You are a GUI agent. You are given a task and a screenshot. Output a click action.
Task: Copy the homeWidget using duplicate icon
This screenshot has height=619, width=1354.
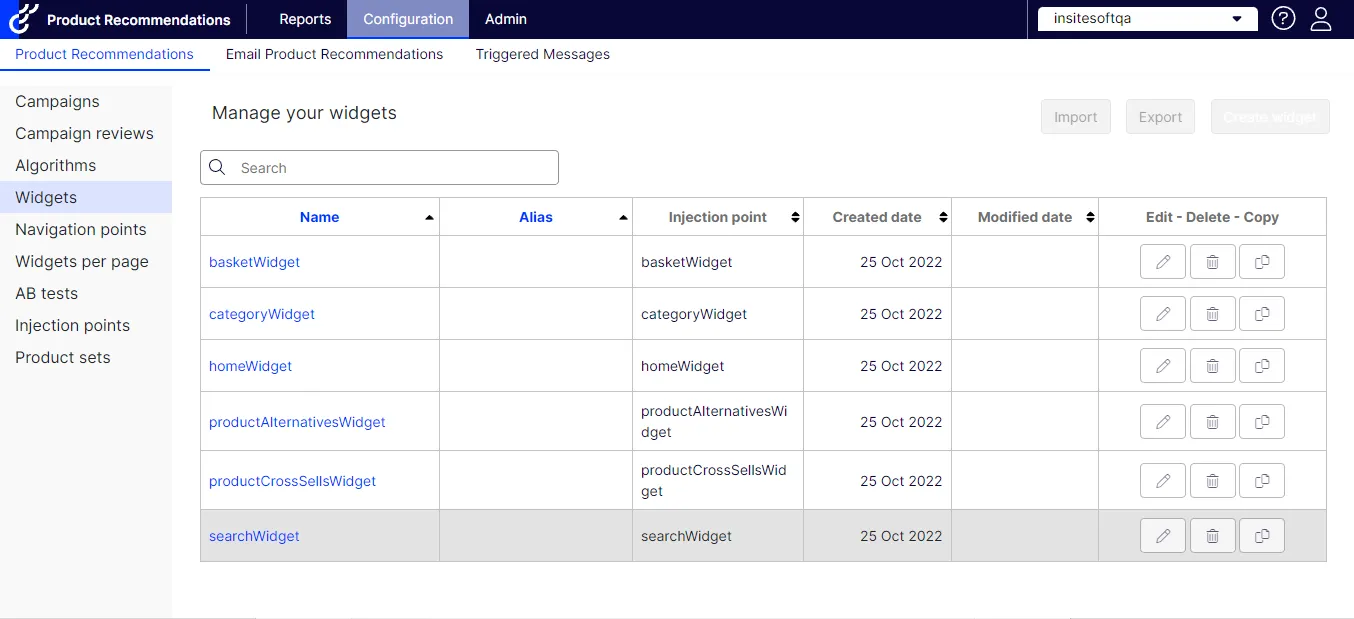point(1262,366)
